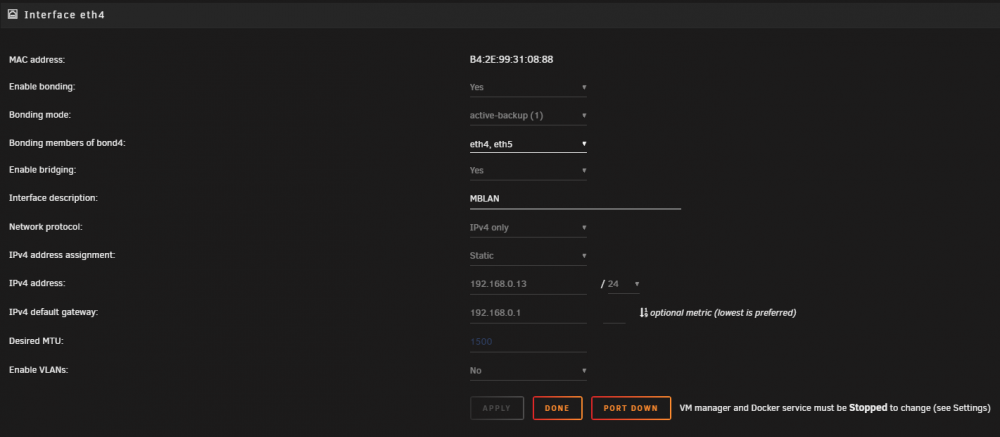This screenshot has height=437, width=1000.
Task: Click the "MAC address:" label
Action: point(37,60)
